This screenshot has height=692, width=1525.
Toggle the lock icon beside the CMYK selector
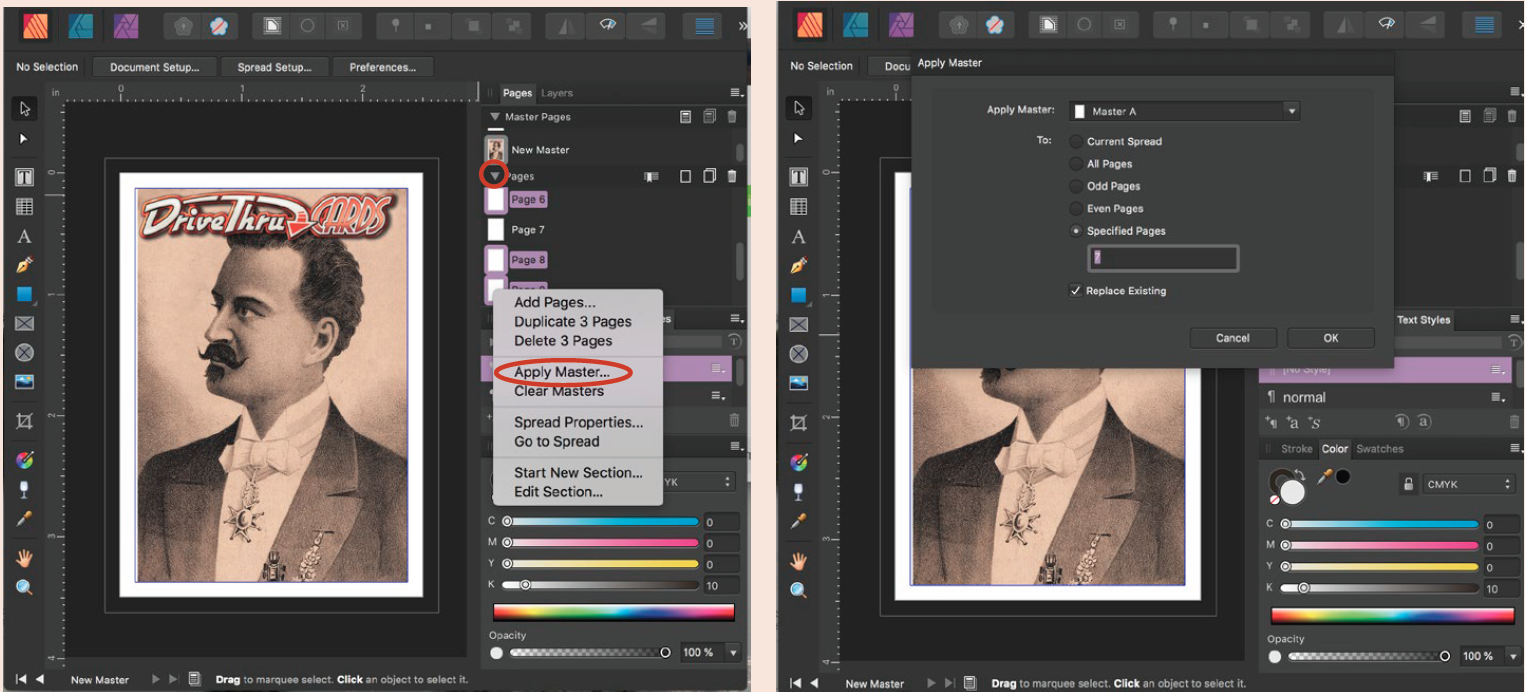(1408, 484)
